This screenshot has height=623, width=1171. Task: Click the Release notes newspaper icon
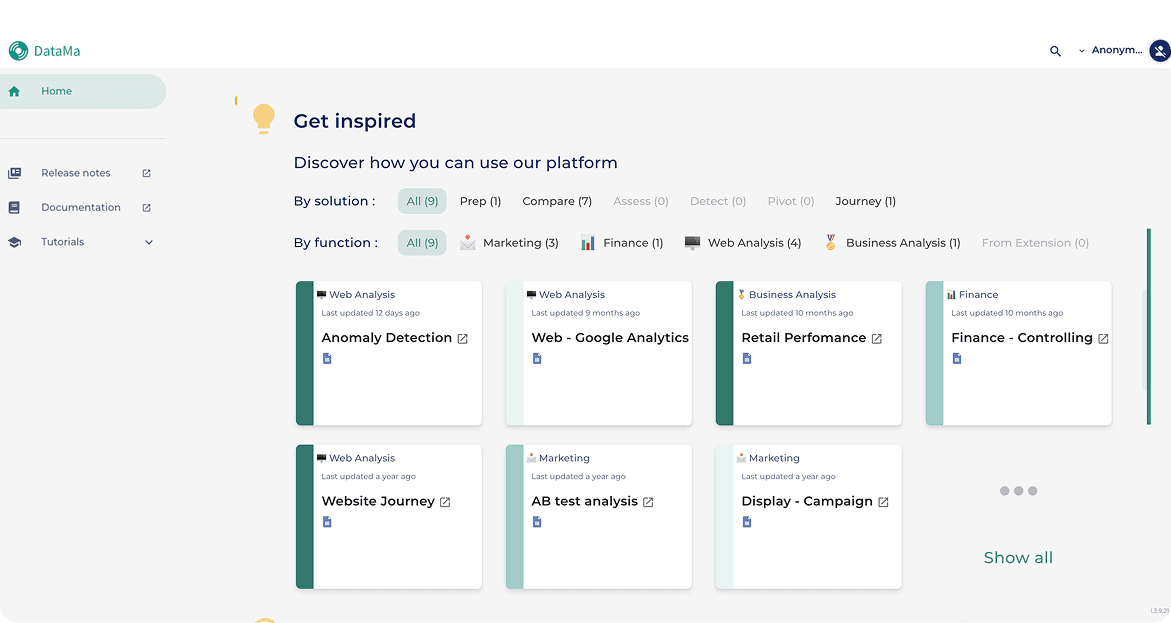click(14, 173)
